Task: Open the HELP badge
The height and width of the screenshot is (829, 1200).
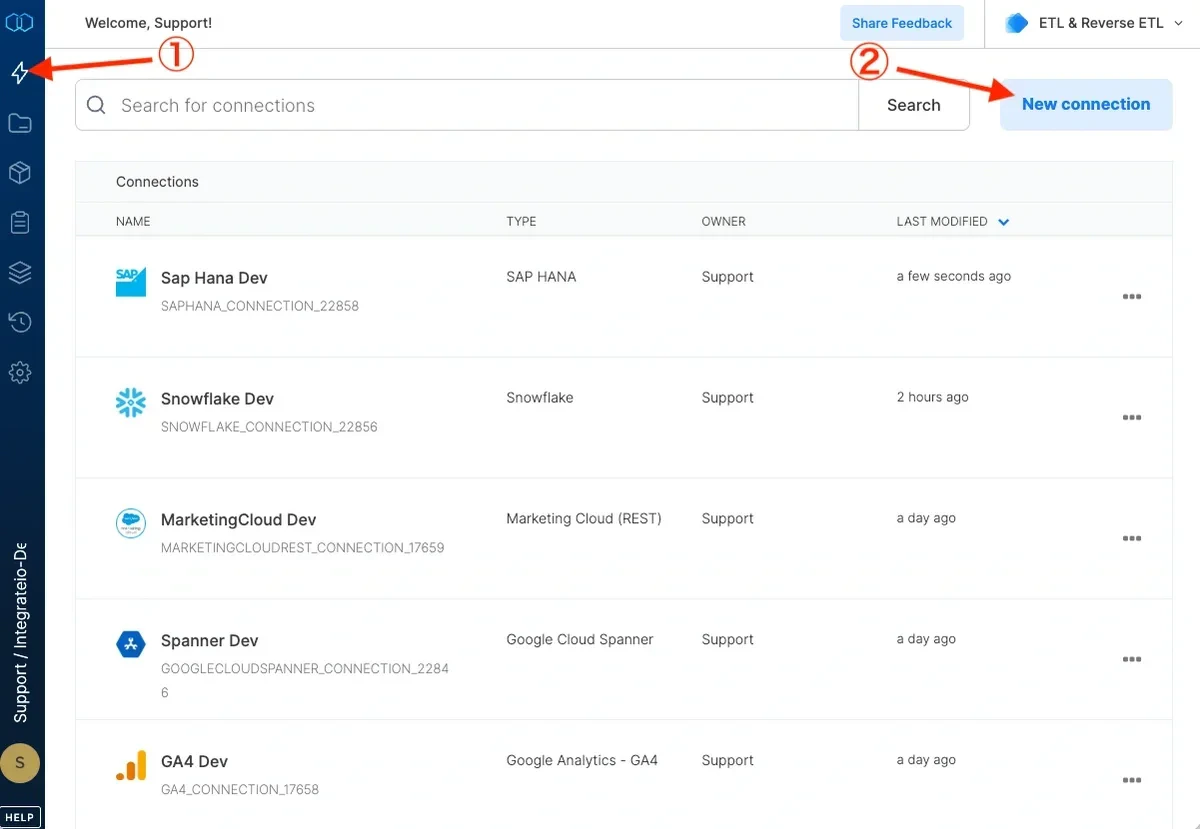Action: 20,817
